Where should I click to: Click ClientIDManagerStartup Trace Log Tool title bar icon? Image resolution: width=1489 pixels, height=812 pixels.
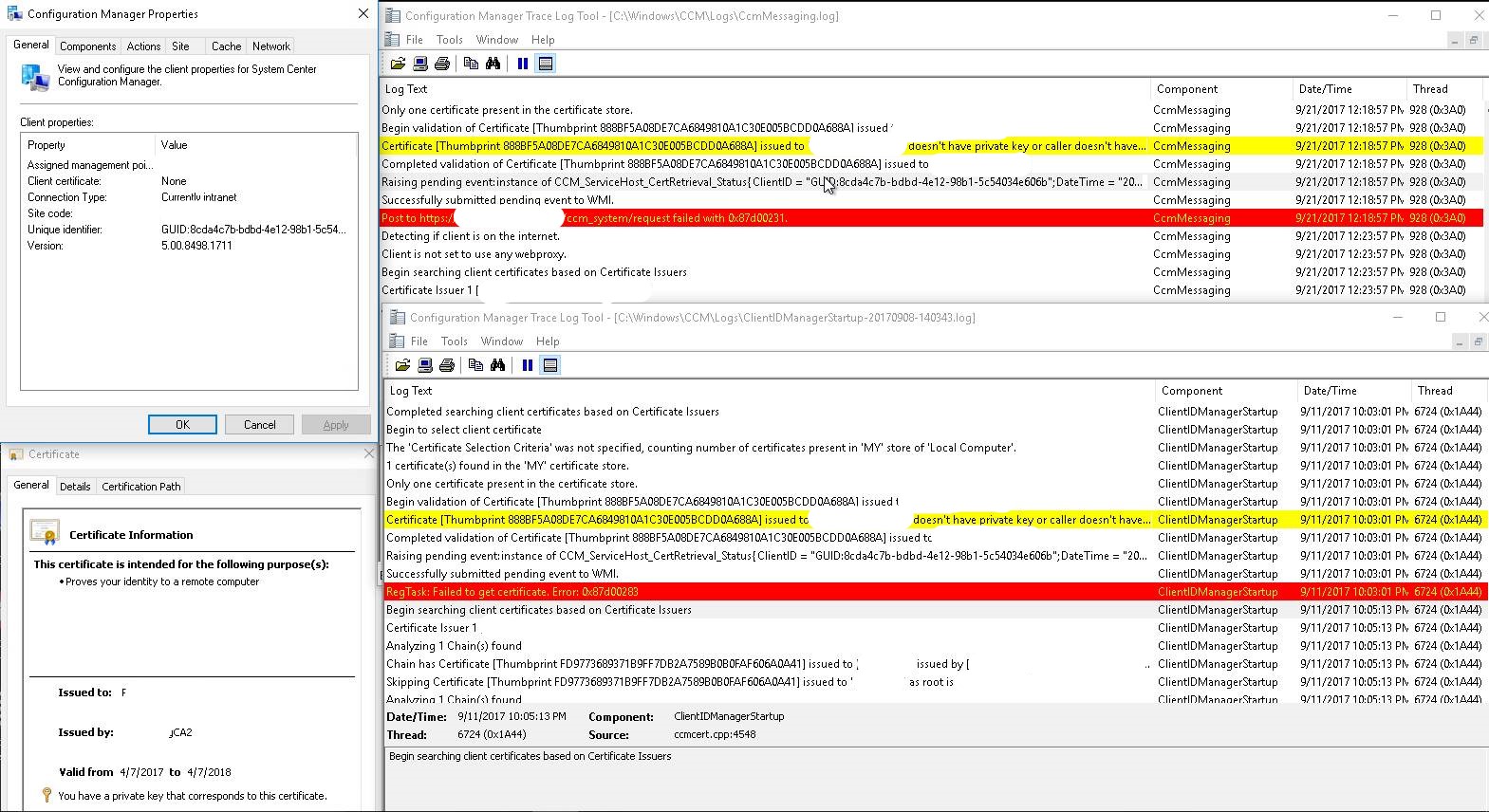398,317
